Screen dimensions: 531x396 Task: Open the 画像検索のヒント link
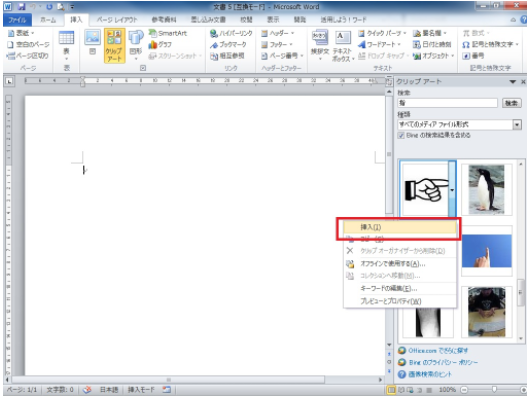430,374
